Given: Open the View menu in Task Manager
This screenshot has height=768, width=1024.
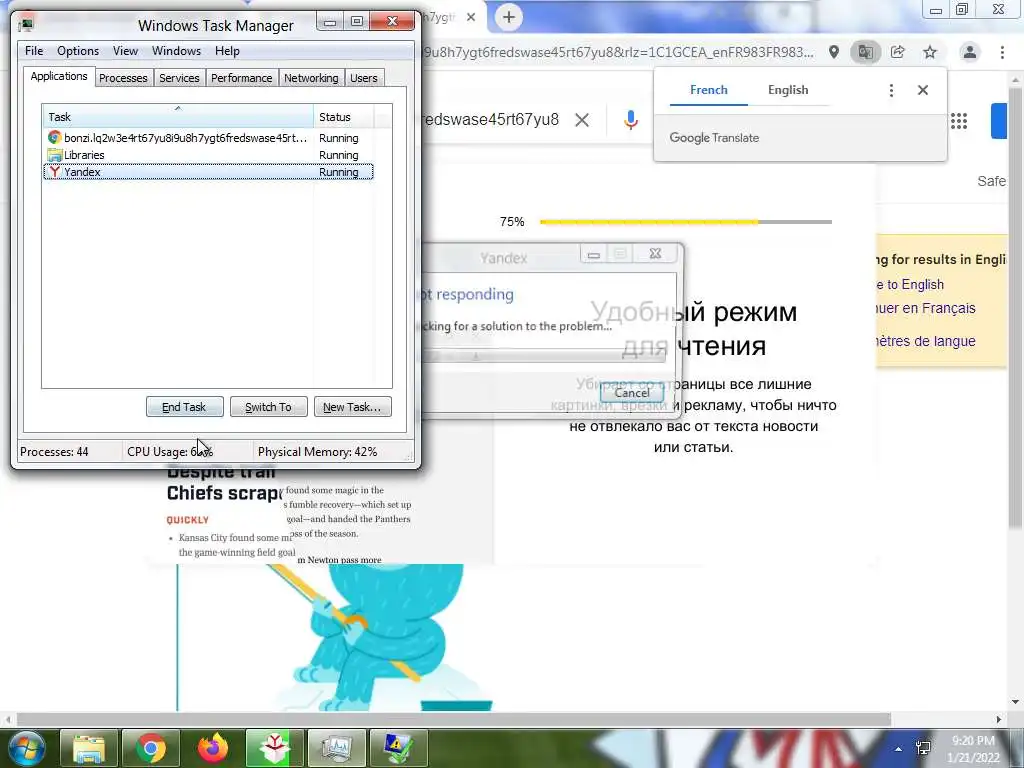Looking at the screenshot, I should [x=125, y=51].
